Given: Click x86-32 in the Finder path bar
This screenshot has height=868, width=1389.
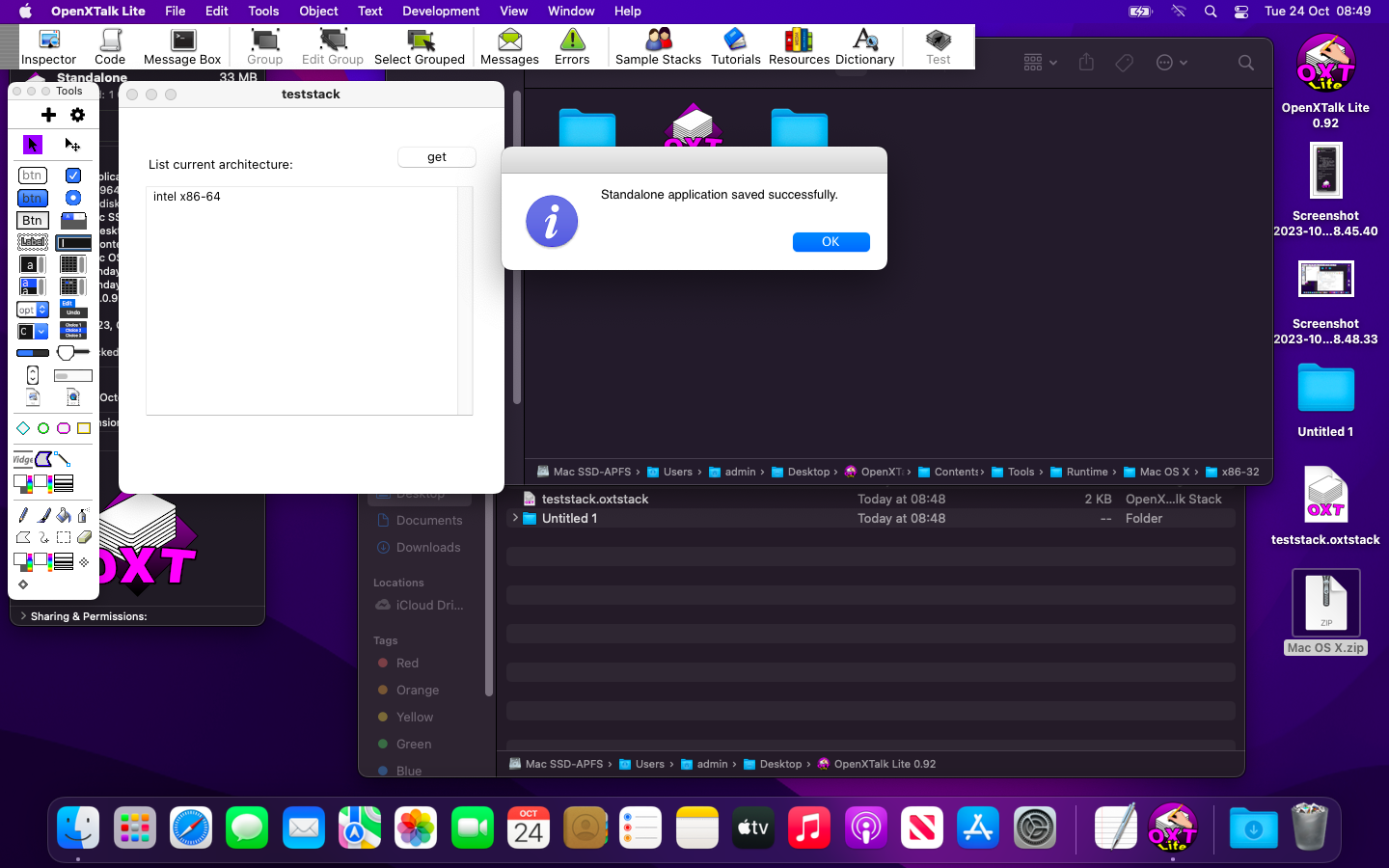Looking at the screenshot, I should [x=1232, y=472].
